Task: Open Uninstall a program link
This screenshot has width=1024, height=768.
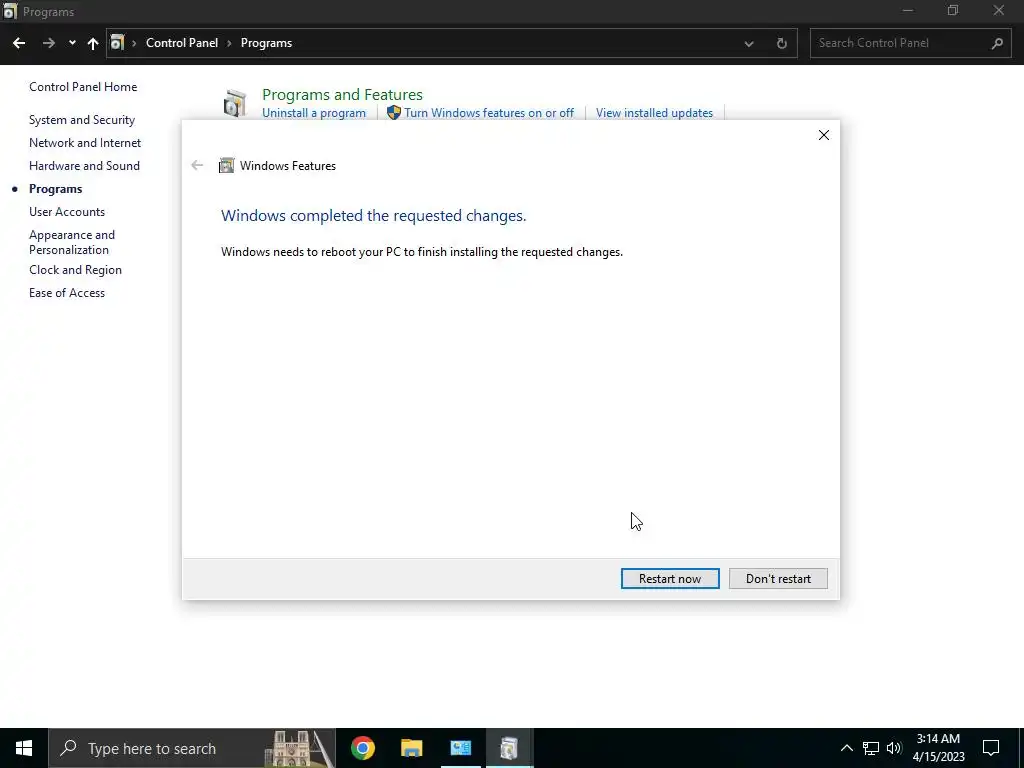Action: (313, 113)
